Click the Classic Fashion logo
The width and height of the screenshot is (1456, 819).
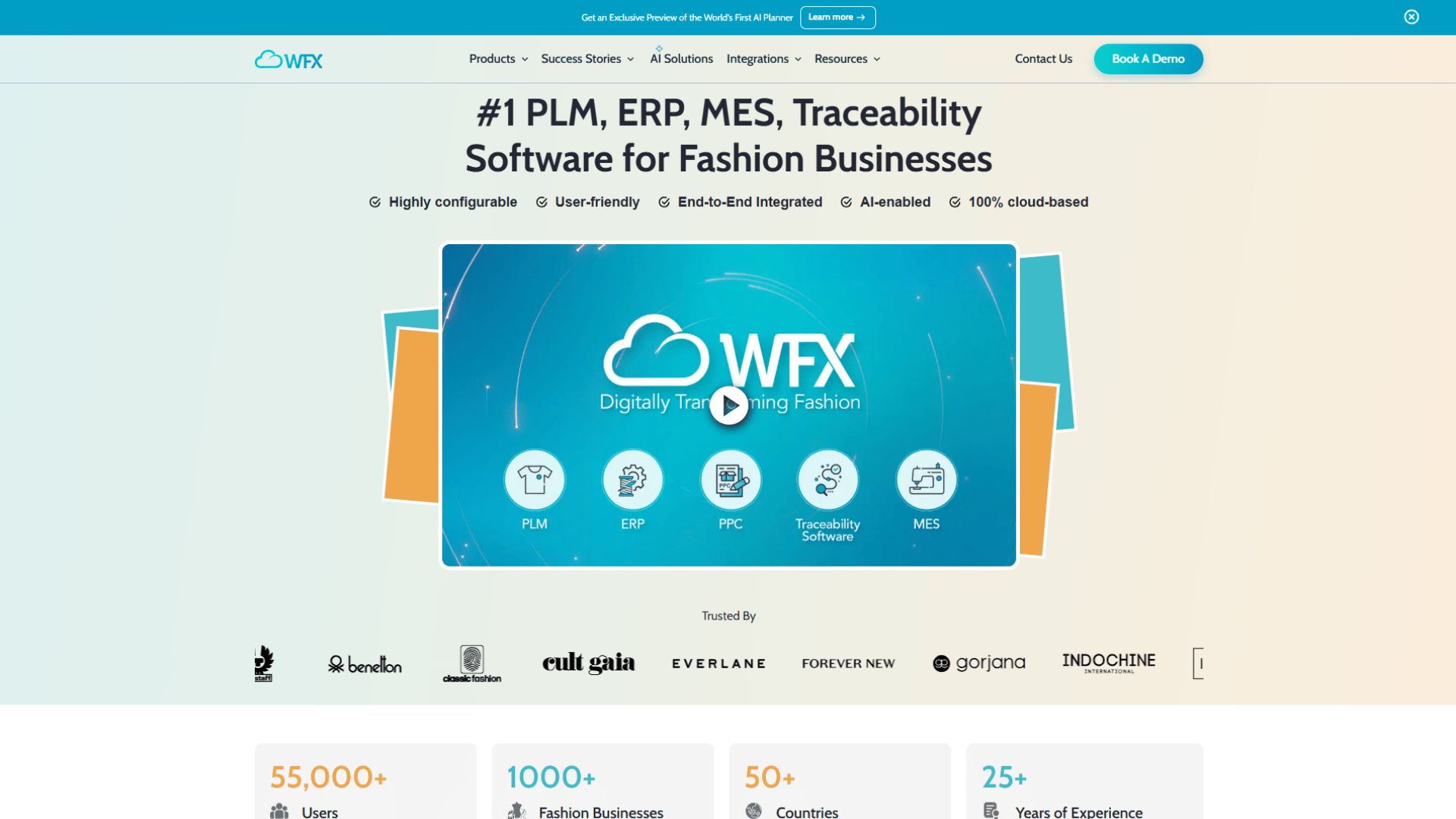pyautogui.click(x=472, y=664)
